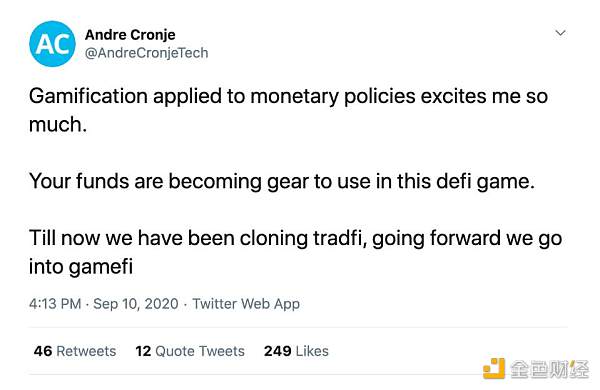Viewport: 600px width, 390px height.
Task: Visit the @AndreCronjeTech handle
Action: coord(147,53)
